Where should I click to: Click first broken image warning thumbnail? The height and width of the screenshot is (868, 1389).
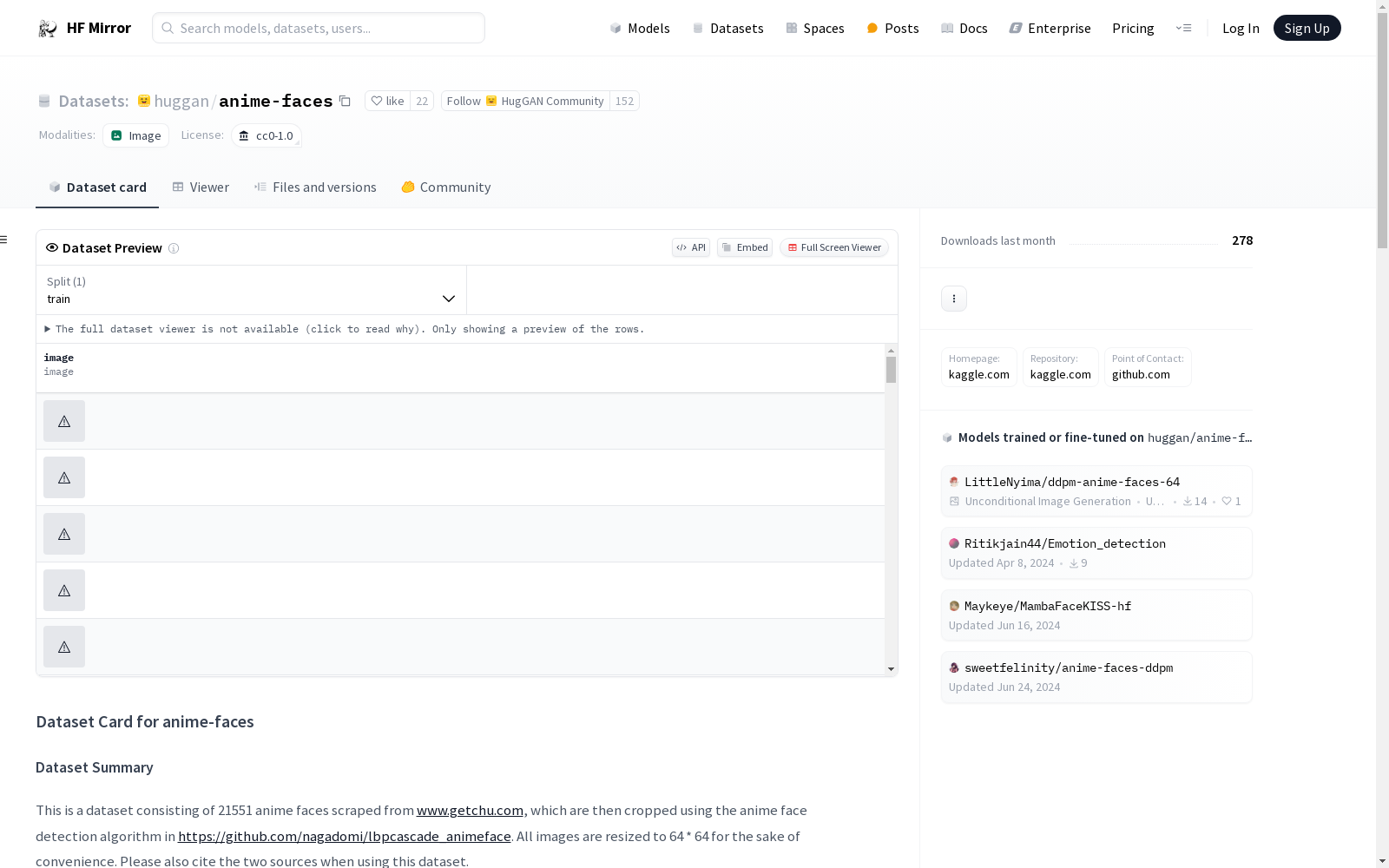point(64,421)
